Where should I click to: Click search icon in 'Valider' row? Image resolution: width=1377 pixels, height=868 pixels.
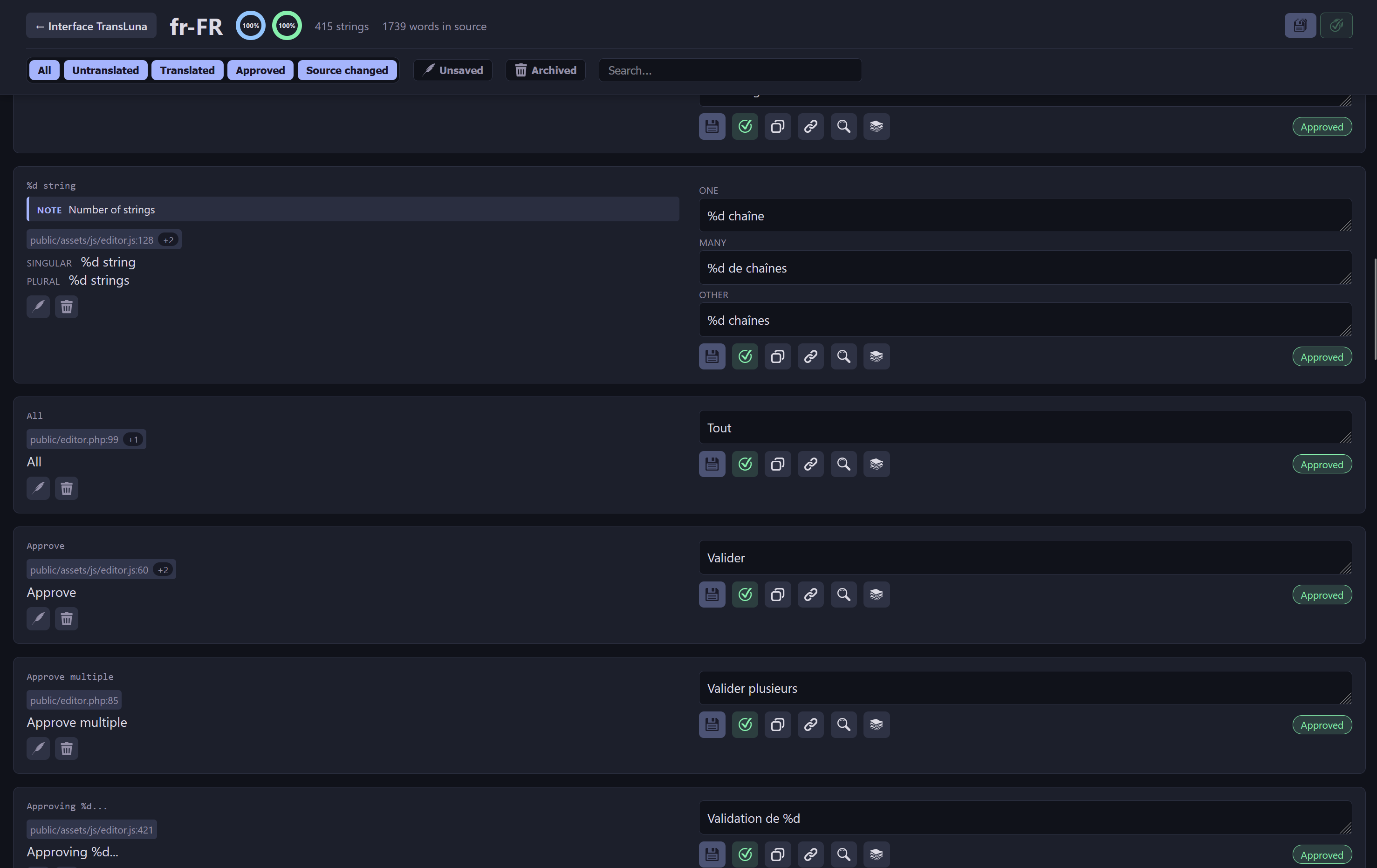[x=843, y=595]
